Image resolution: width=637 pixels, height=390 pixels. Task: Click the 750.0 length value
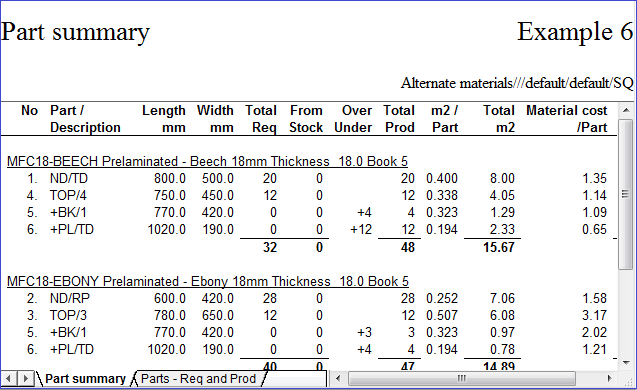pos(170,195)
